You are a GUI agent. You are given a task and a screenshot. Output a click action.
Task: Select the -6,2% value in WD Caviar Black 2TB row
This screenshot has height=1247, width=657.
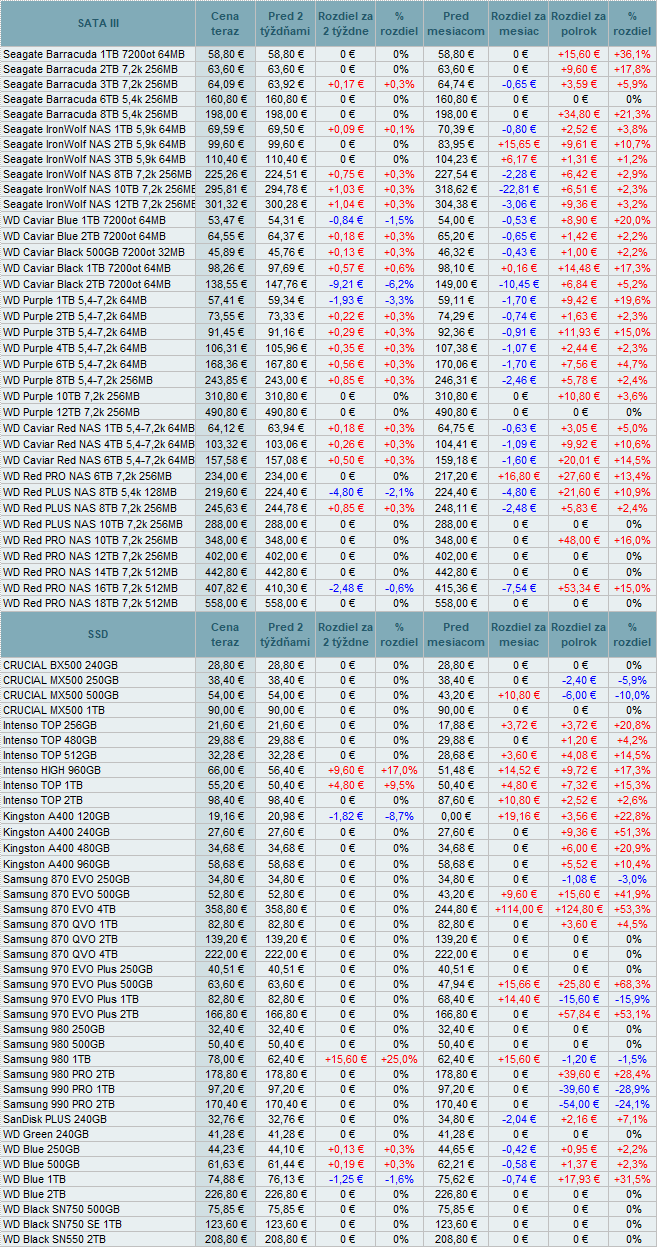400,285
